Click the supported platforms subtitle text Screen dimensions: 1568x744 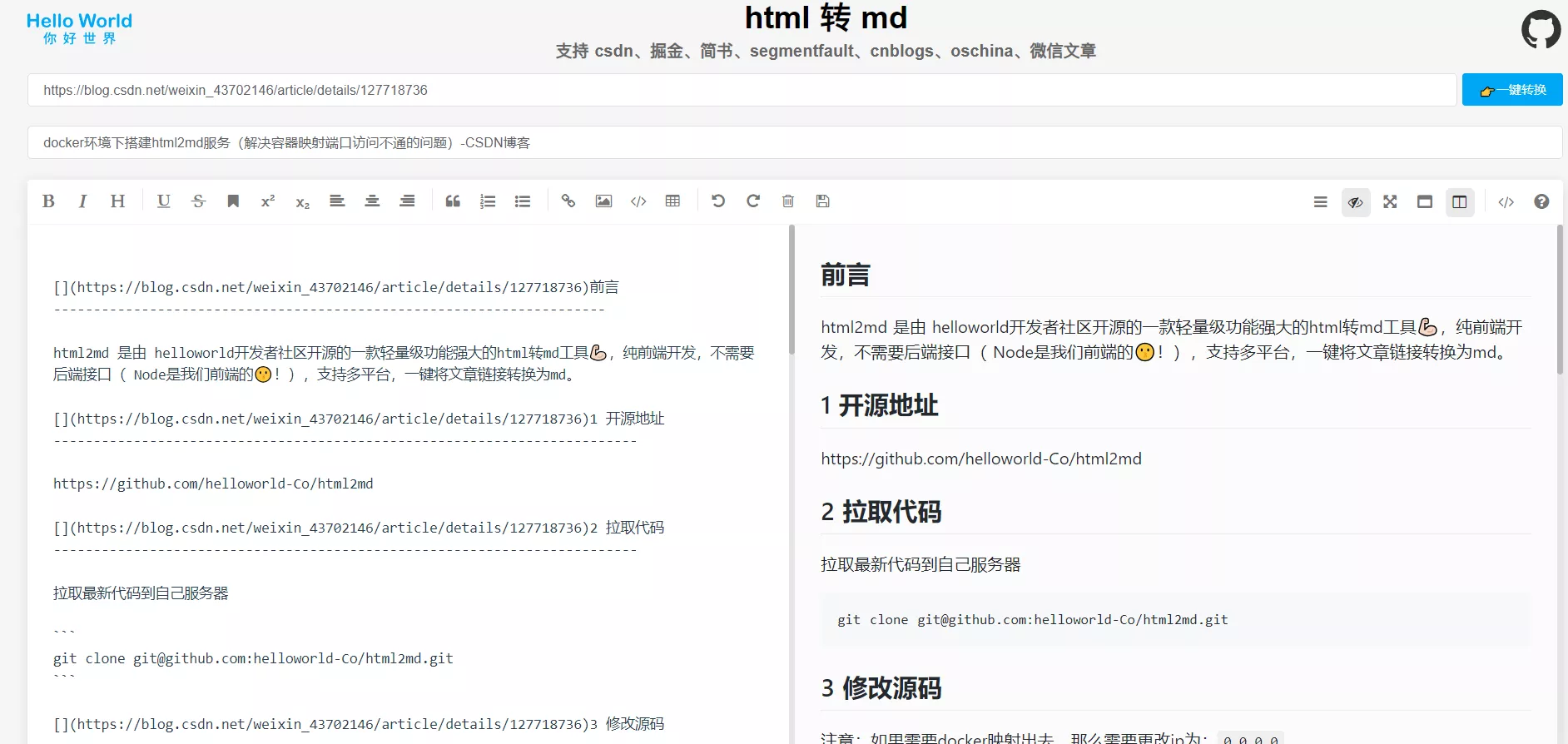coord(826,51)
